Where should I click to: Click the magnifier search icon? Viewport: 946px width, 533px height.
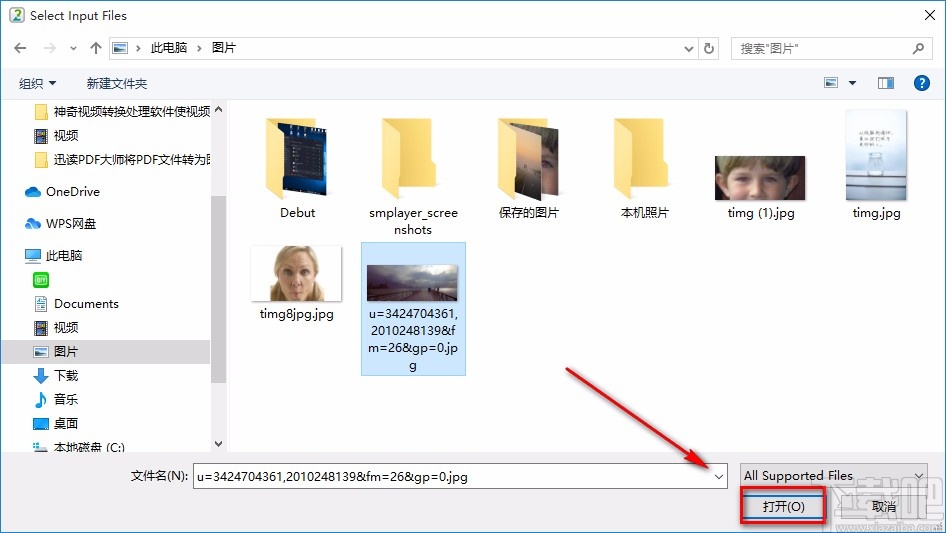(918, 48)
